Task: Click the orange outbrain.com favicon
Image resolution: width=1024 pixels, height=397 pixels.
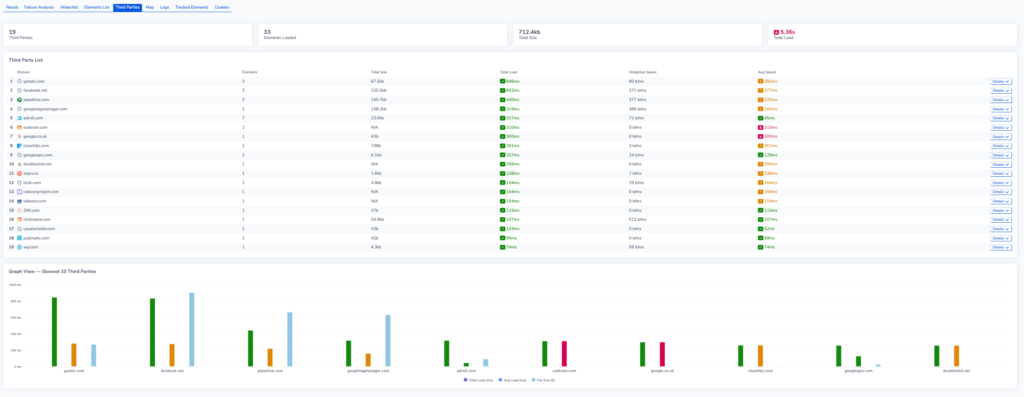Action: click(x=20, y=127)
